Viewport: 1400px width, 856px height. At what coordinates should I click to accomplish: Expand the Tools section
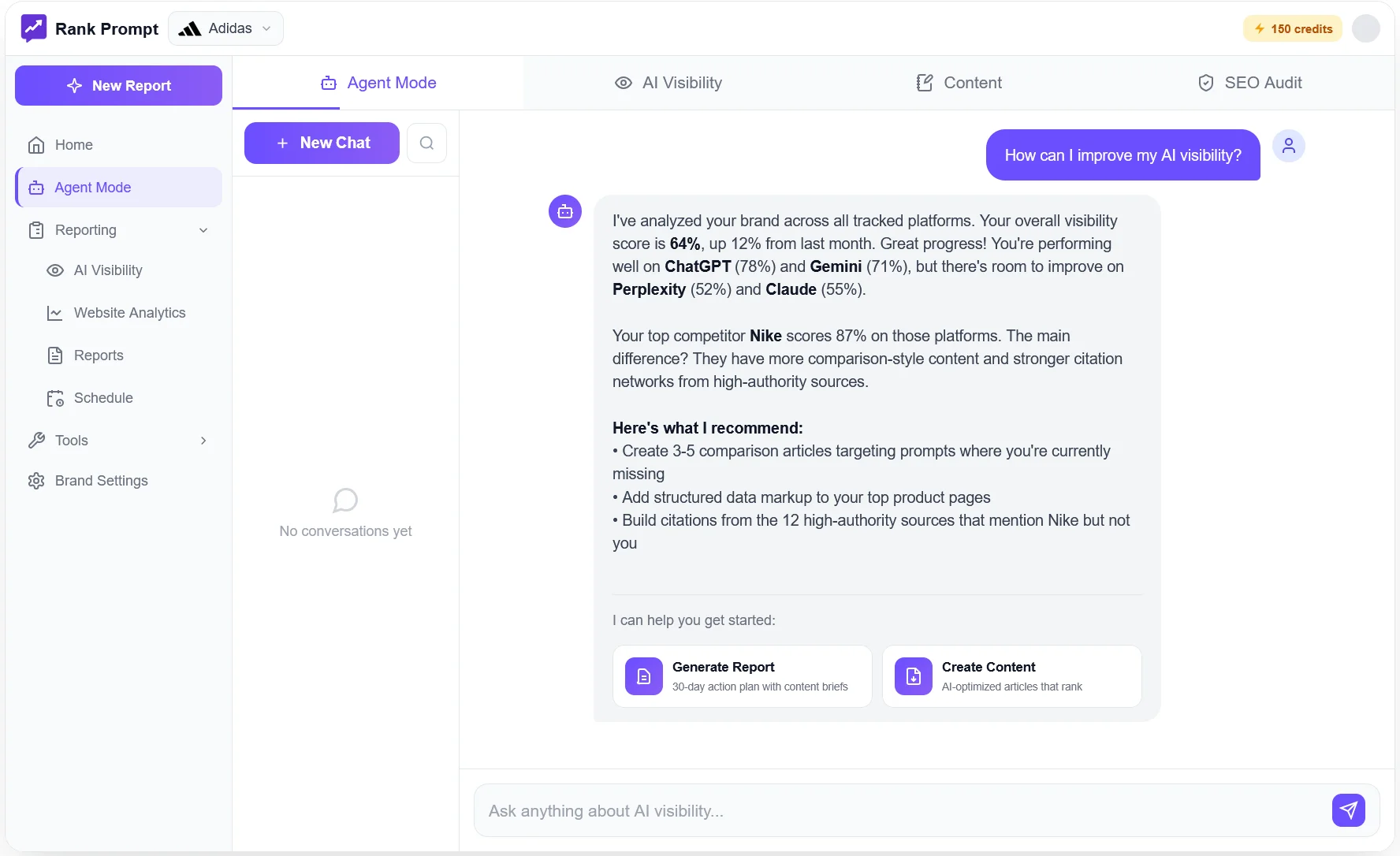click(x=203, y=440)
